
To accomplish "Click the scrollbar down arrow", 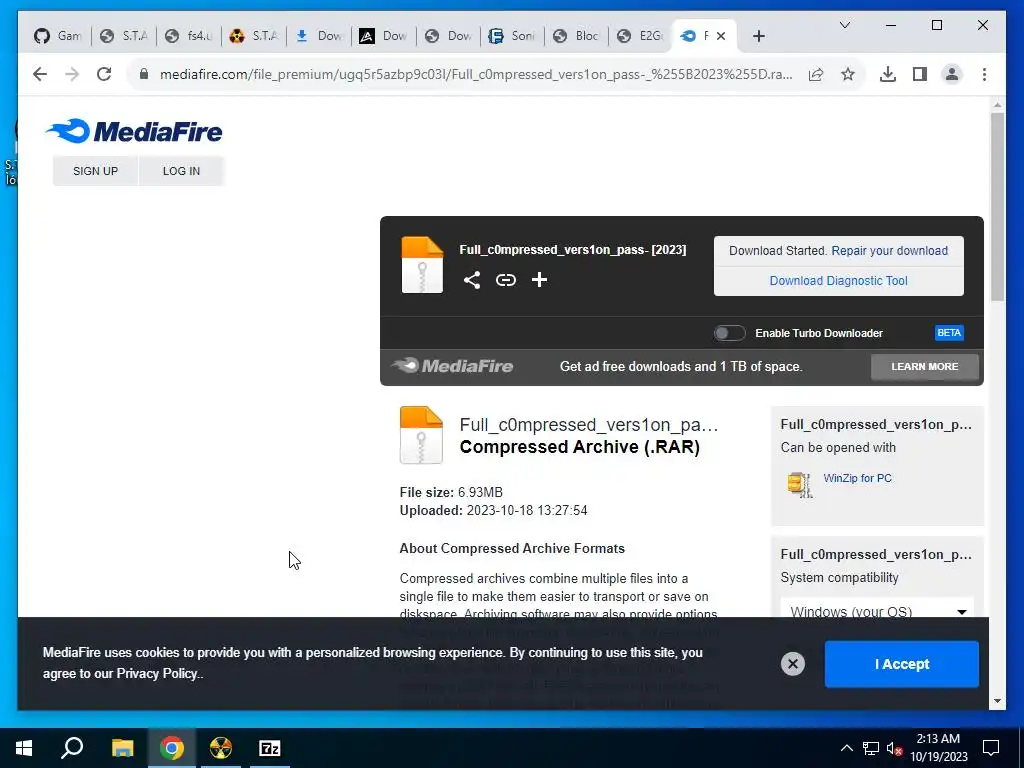I will [997, 701].
